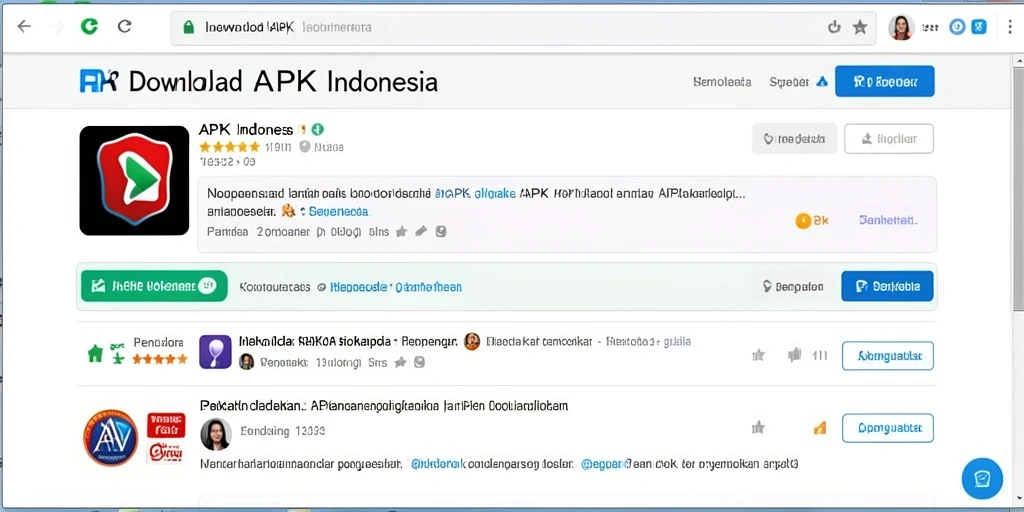Go back using the browser back arrow
This screenshot has height=512, width=1024.
pos(24,27)
